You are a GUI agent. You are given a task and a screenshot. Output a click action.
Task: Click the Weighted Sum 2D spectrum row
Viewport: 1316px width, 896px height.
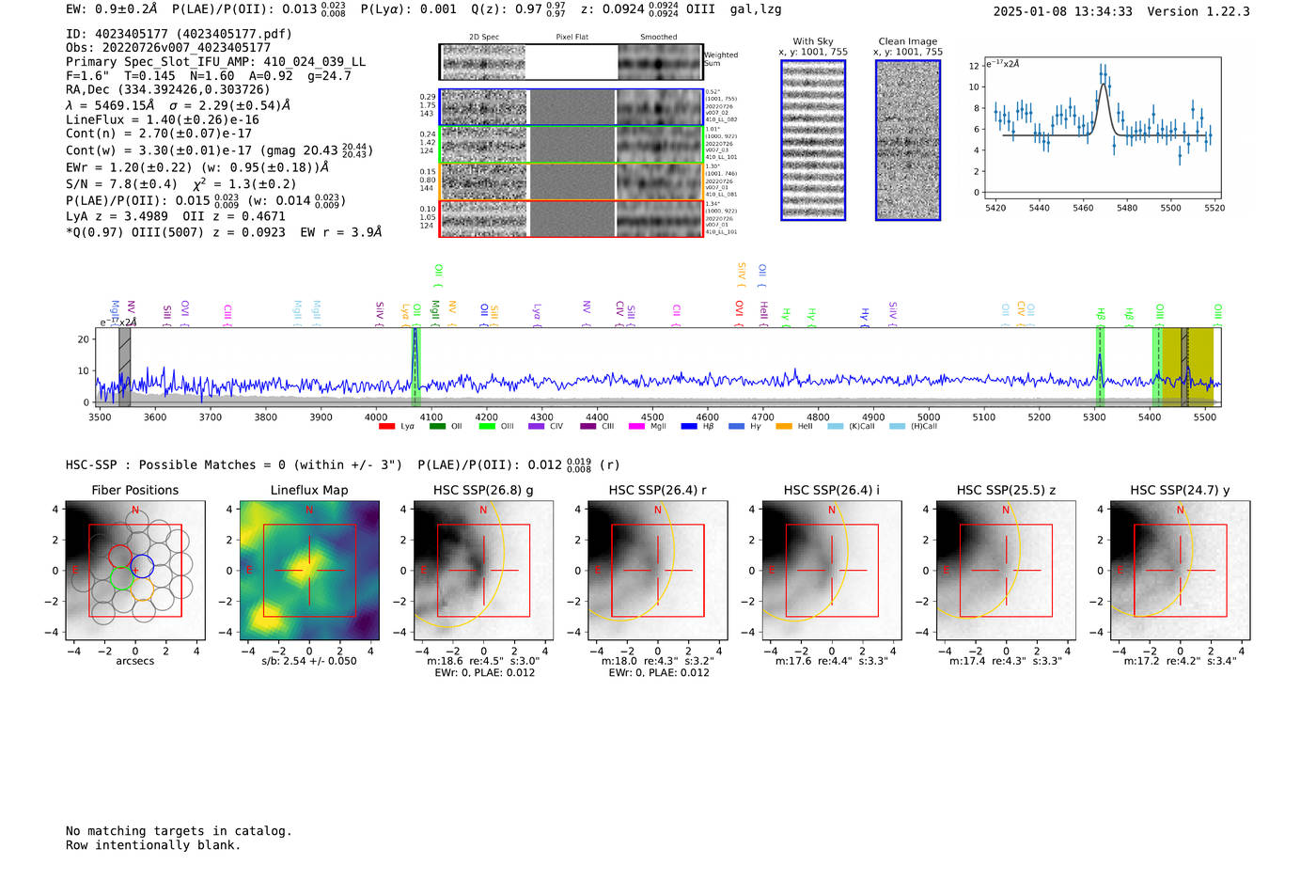572,62
